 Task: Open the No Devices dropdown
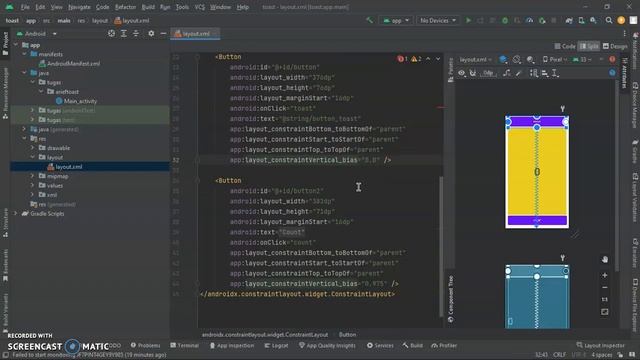438,20
